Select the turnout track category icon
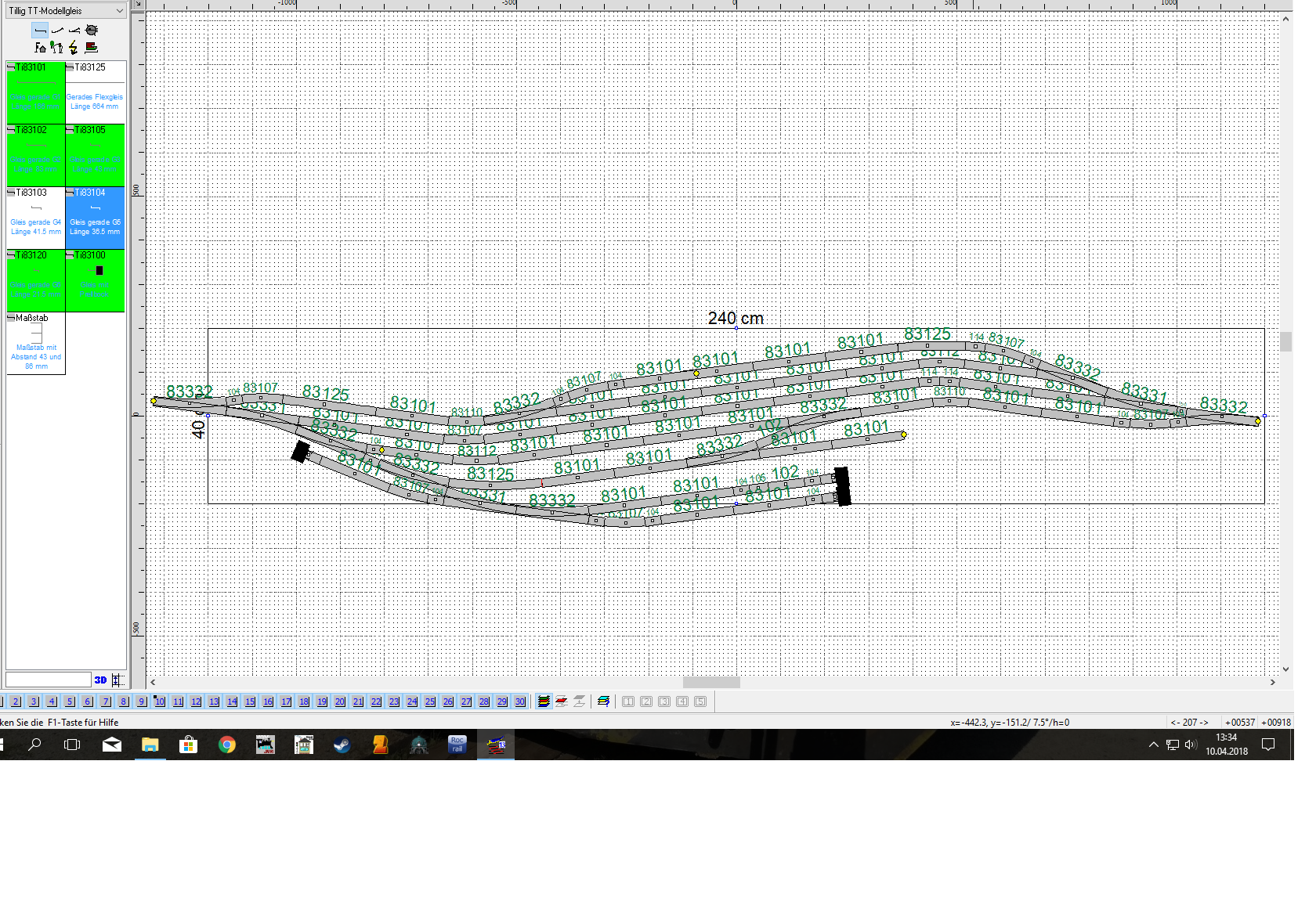The height and width of the screenshot is (916, 1316). pyautogui.click(x=74, y=31)
